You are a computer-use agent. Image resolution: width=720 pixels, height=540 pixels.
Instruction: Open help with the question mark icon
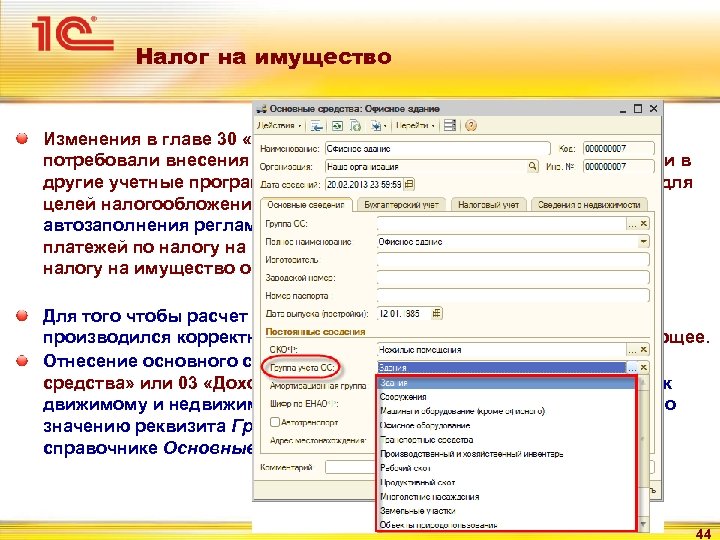coord(471,125)
